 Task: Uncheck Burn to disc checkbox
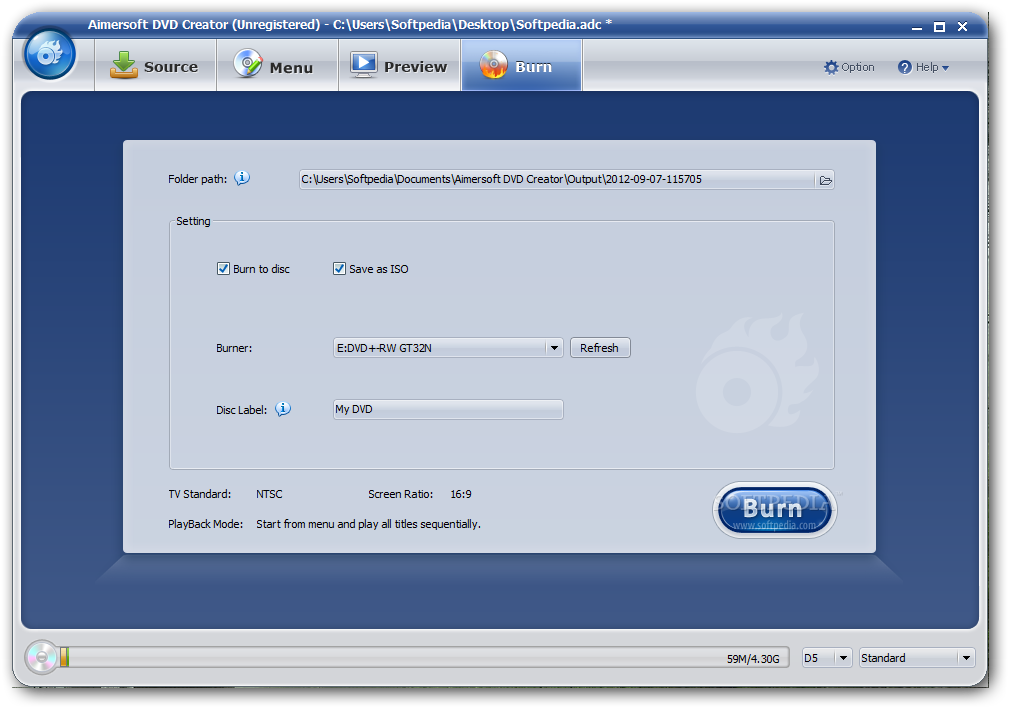(x=223, y=268)
